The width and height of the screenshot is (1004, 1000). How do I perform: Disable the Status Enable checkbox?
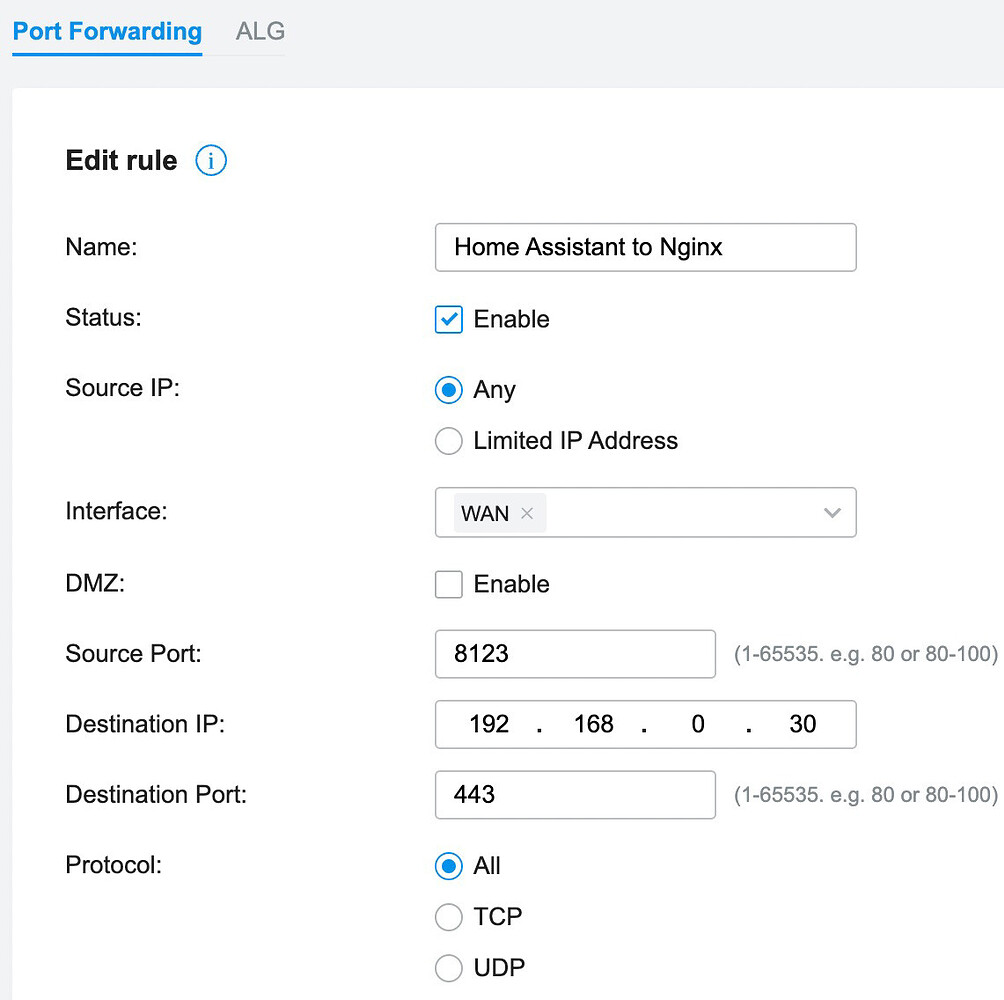click(449, 319)
